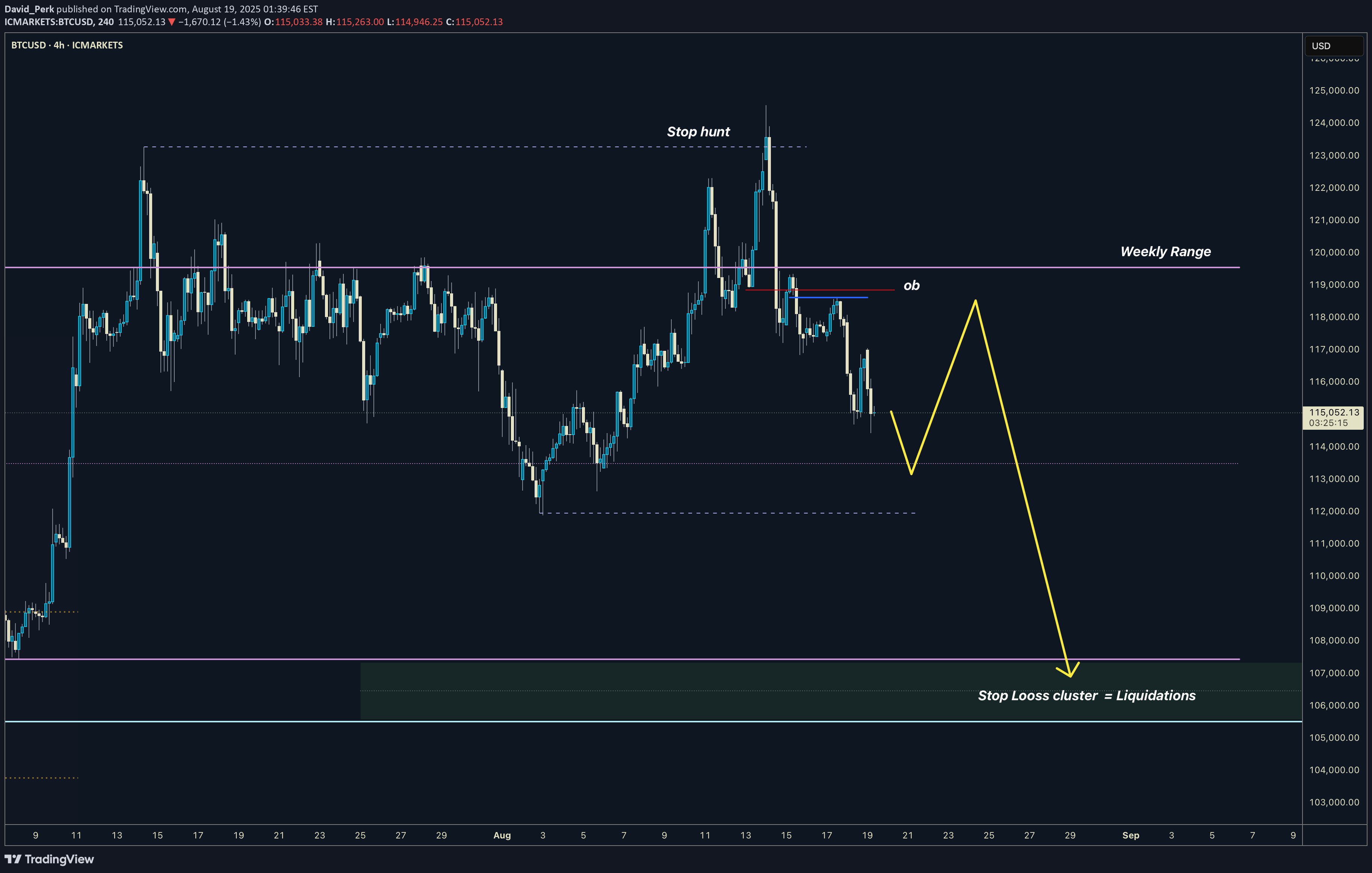Select the red horizontal line beside ob label
1372x873 pixels.
click(x=820, y=290)
